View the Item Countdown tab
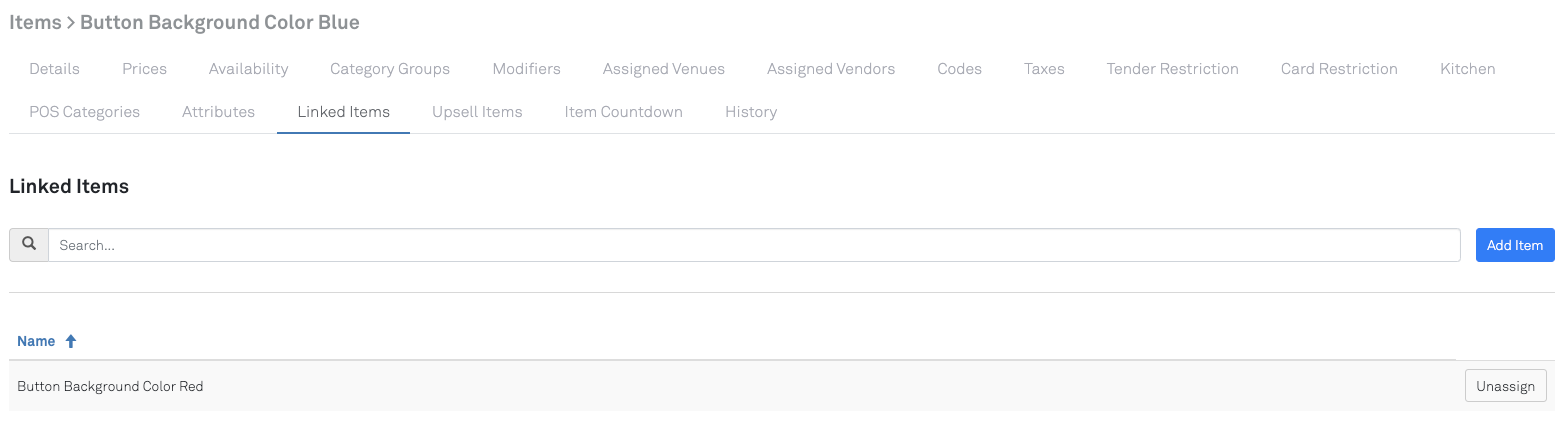The width and height of the screenshot is (1565, 429). click(623, 112)
